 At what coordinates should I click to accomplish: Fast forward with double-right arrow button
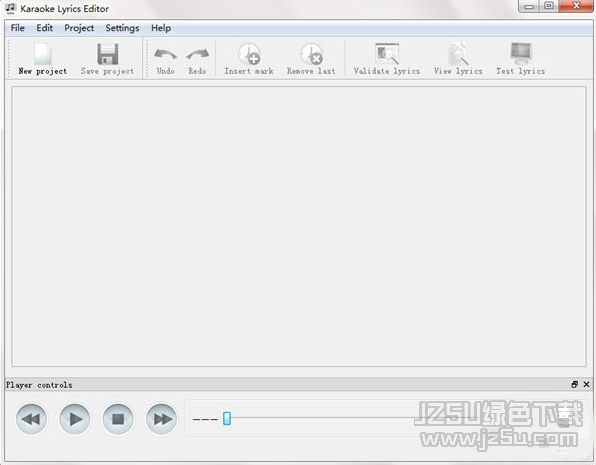162,419
